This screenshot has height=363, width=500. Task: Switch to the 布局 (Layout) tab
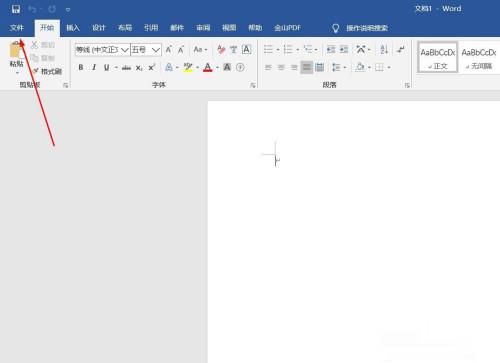coord(125,28)
